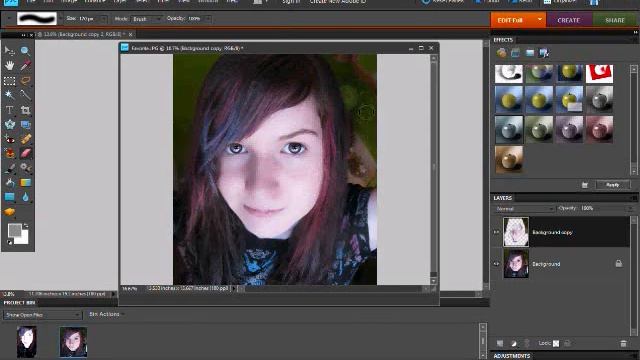The width and height of the screenshot is (640, 360).
Task: Select the second photo in Project Bin
Action: click(x=73, y=342)
